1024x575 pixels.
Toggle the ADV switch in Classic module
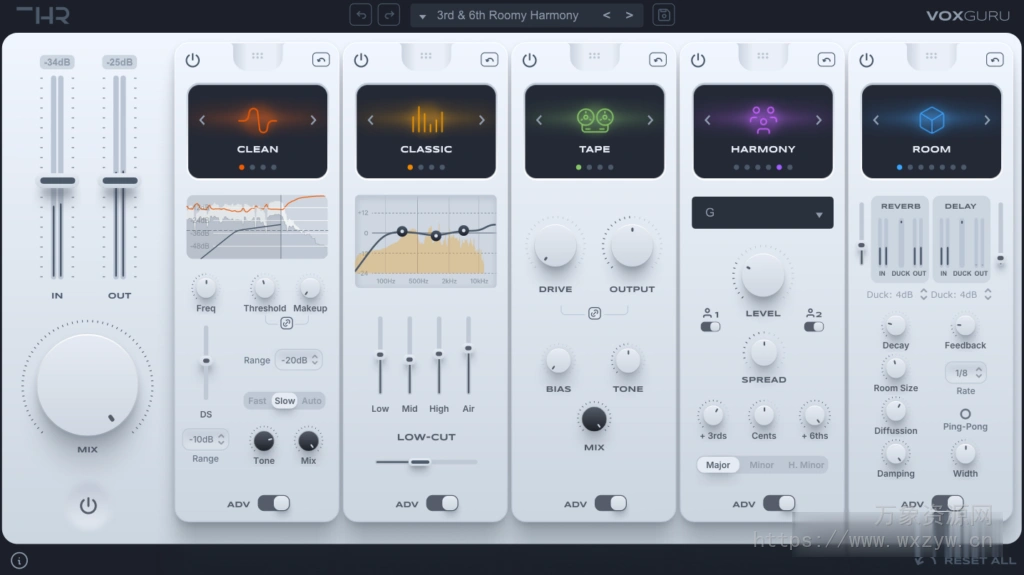pyautogui.click(x=442, y=503)
